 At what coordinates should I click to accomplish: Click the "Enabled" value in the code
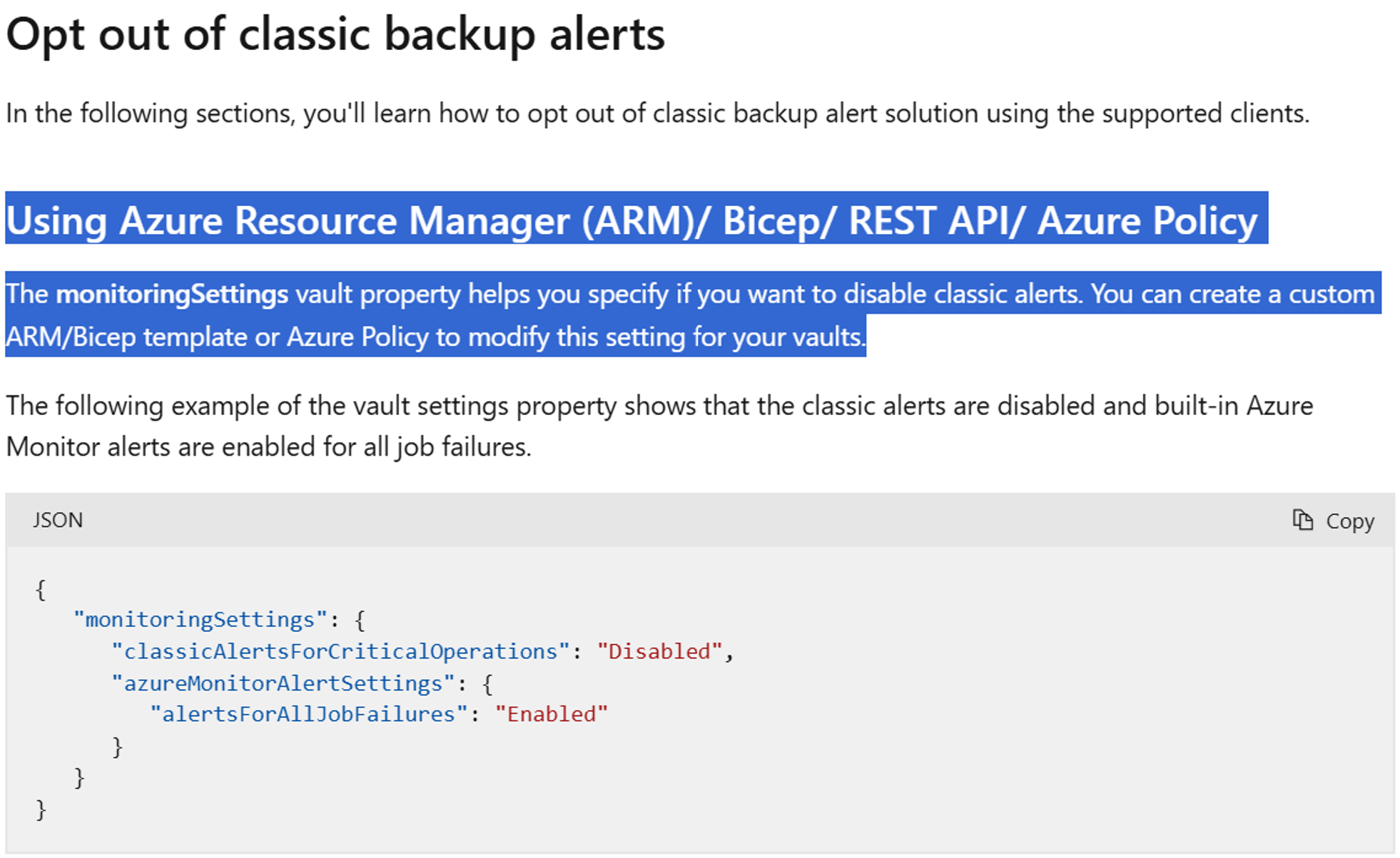(551, 714)
